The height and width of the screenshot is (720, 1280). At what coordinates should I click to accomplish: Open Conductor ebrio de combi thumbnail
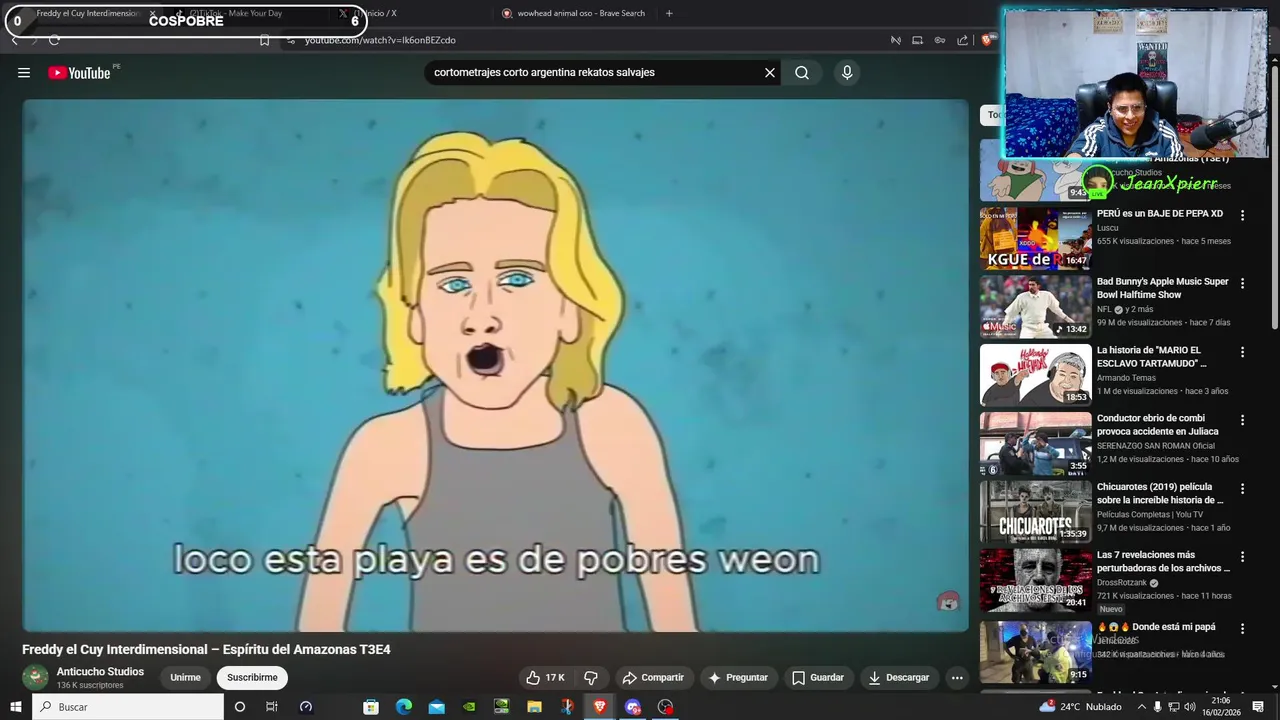point(1035,444)
